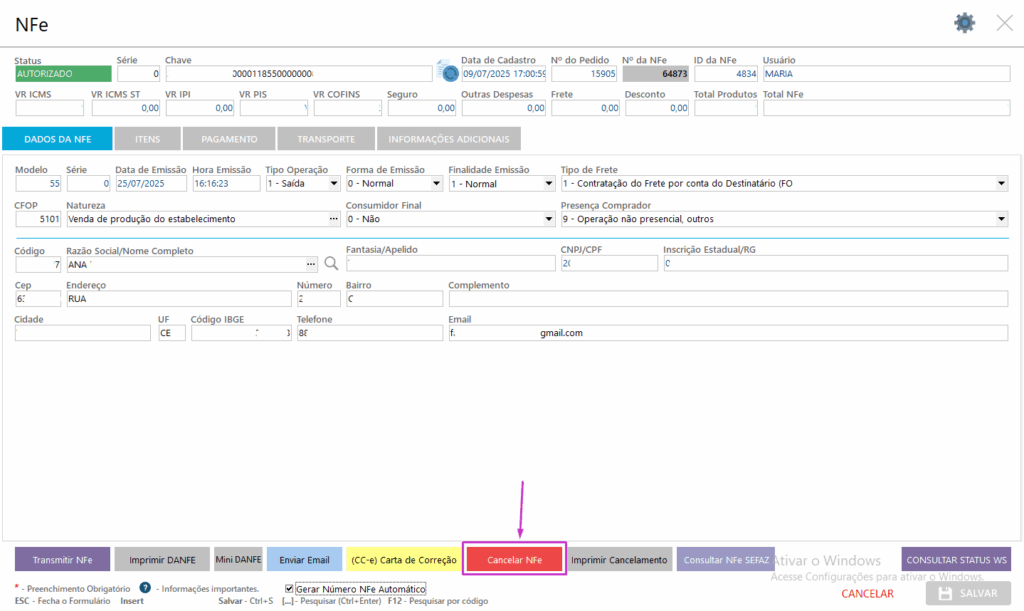Open the PAGAMENTO tab
The height and width of the screenshot is (611, 1024).
click(x=229, y=139)
